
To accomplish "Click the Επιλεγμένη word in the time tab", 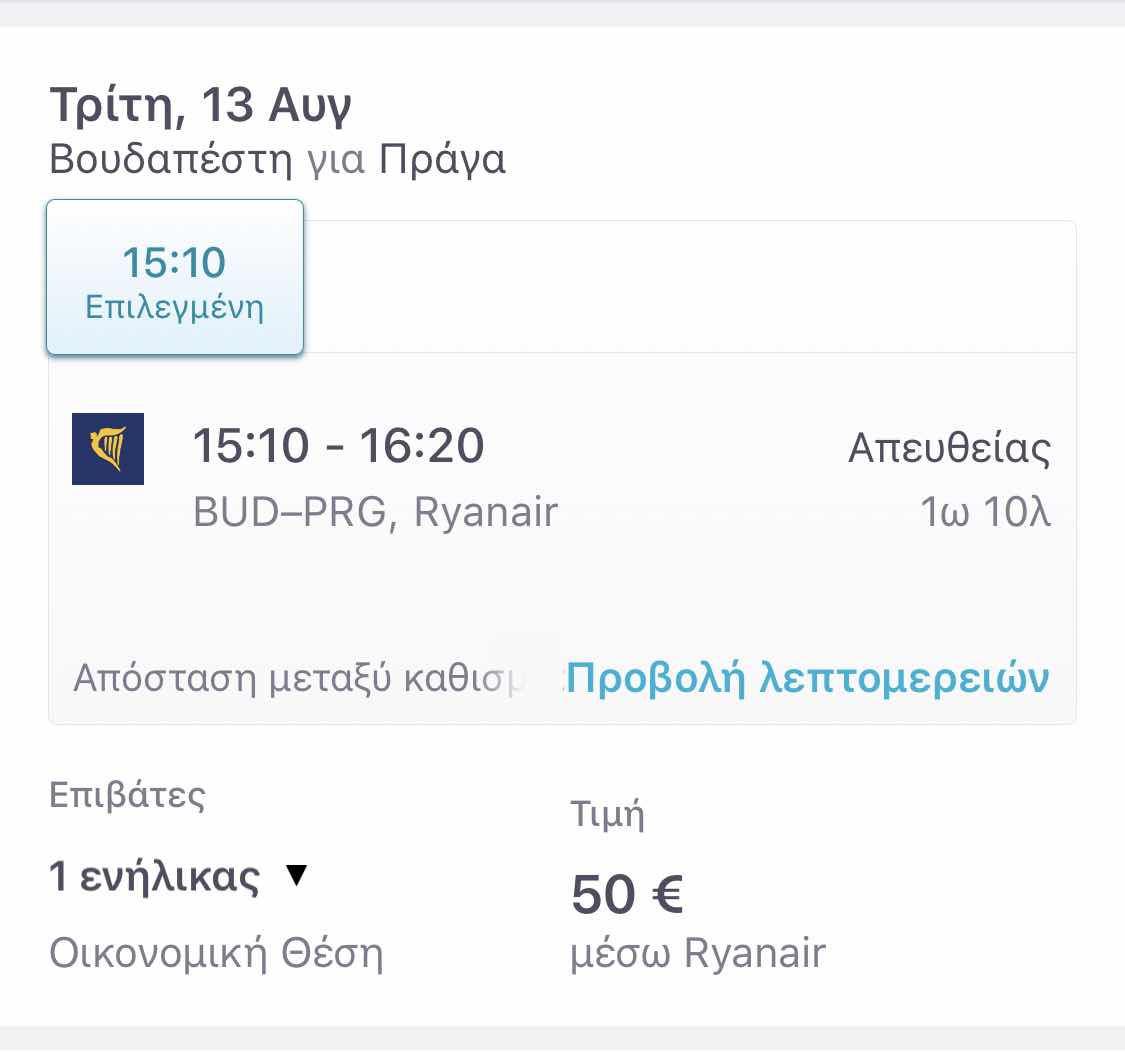I will (x=175, y=307).
